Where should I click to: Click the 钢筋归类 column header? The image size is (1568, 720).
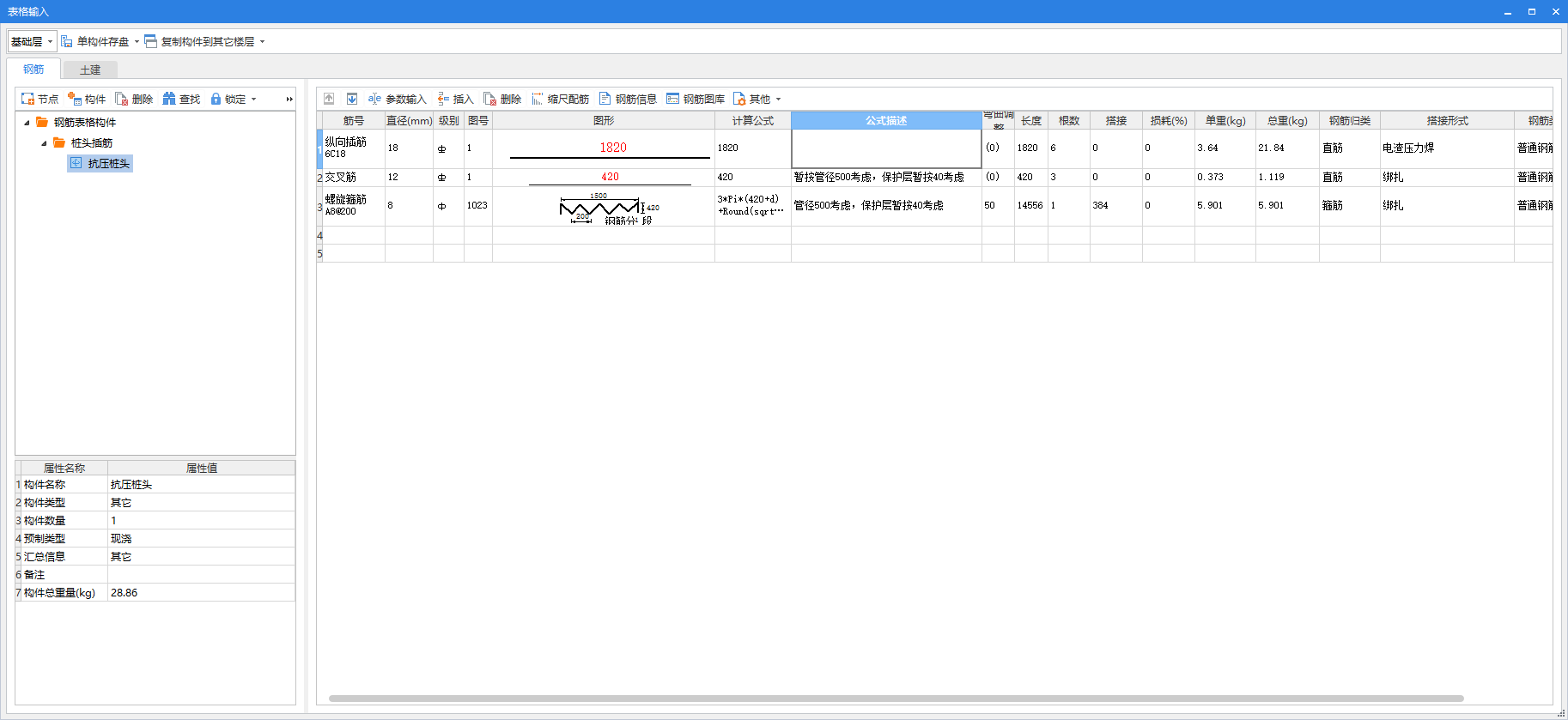tap(1350, 120)
